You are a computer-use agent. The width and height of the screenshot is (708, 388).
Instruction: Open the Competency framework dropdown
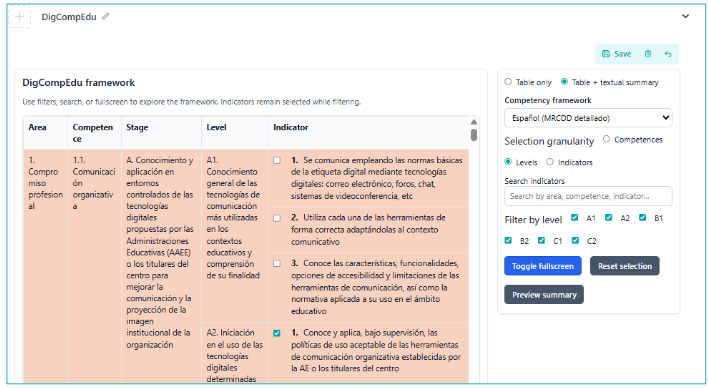click(588, 118)
